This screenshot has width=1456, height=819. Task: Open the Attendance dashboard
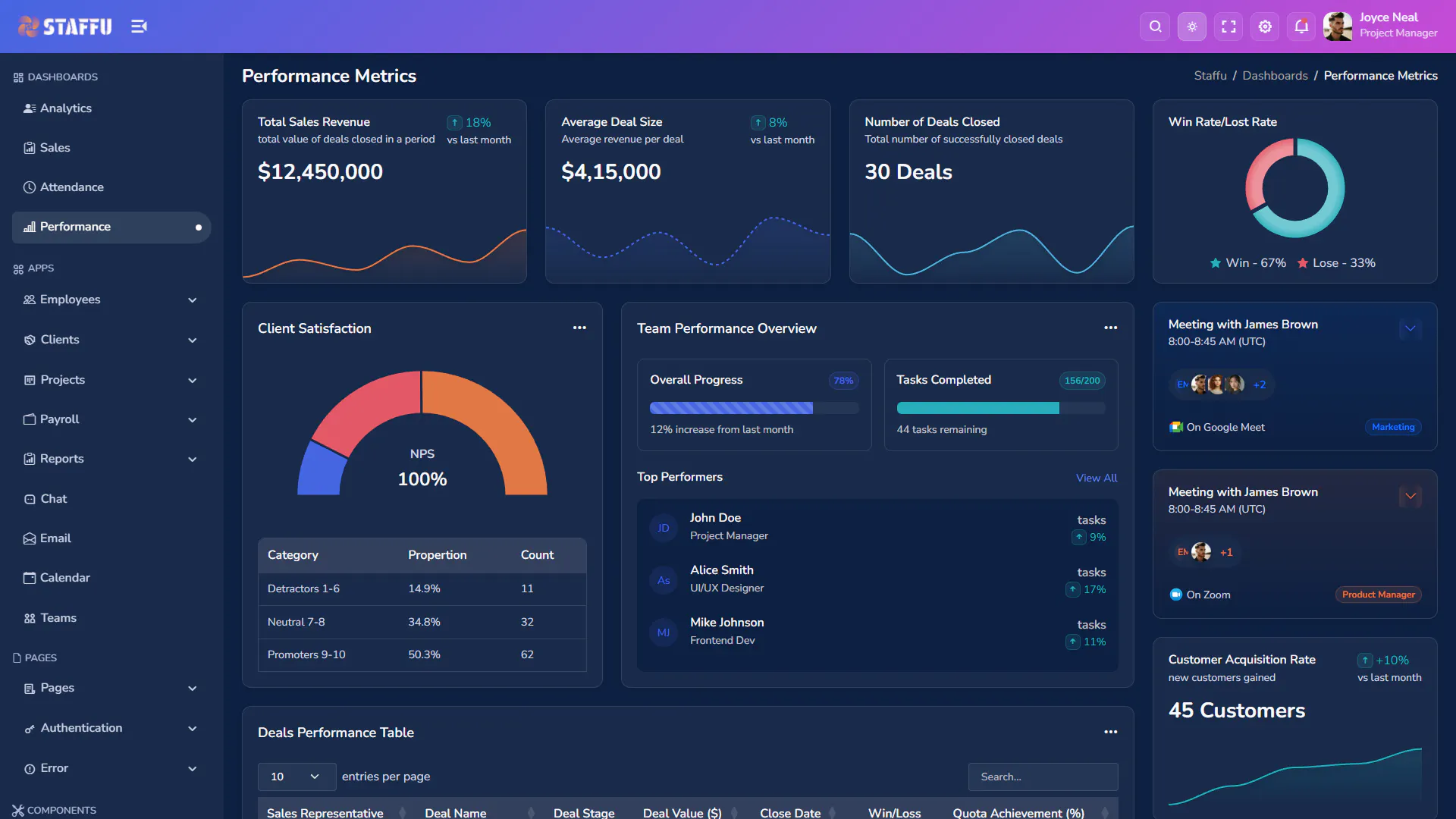(x=72, y=187)
